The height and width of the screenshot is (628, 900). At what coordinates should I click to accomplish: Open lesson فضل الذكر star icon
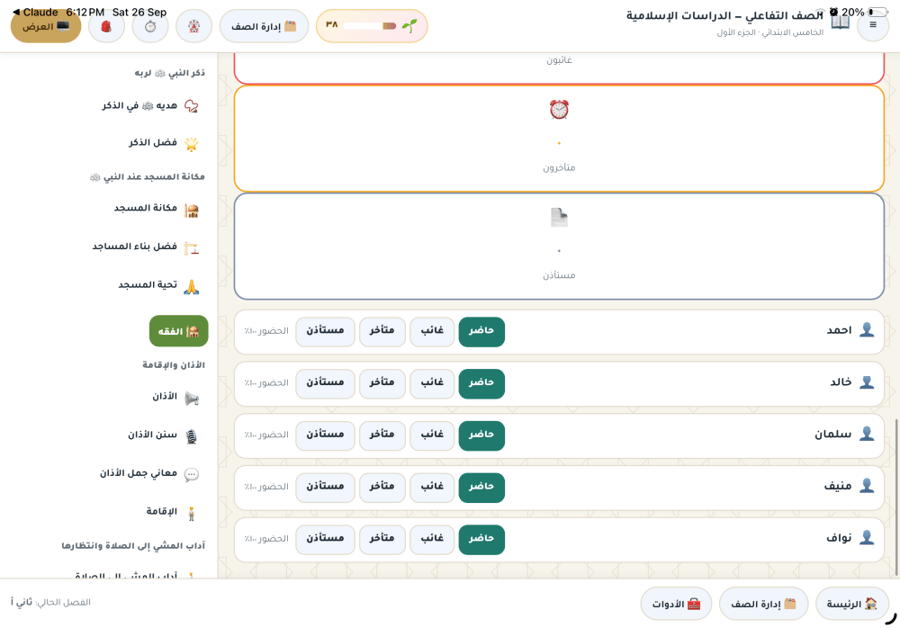pyautogui.click(x=191, y=144)
